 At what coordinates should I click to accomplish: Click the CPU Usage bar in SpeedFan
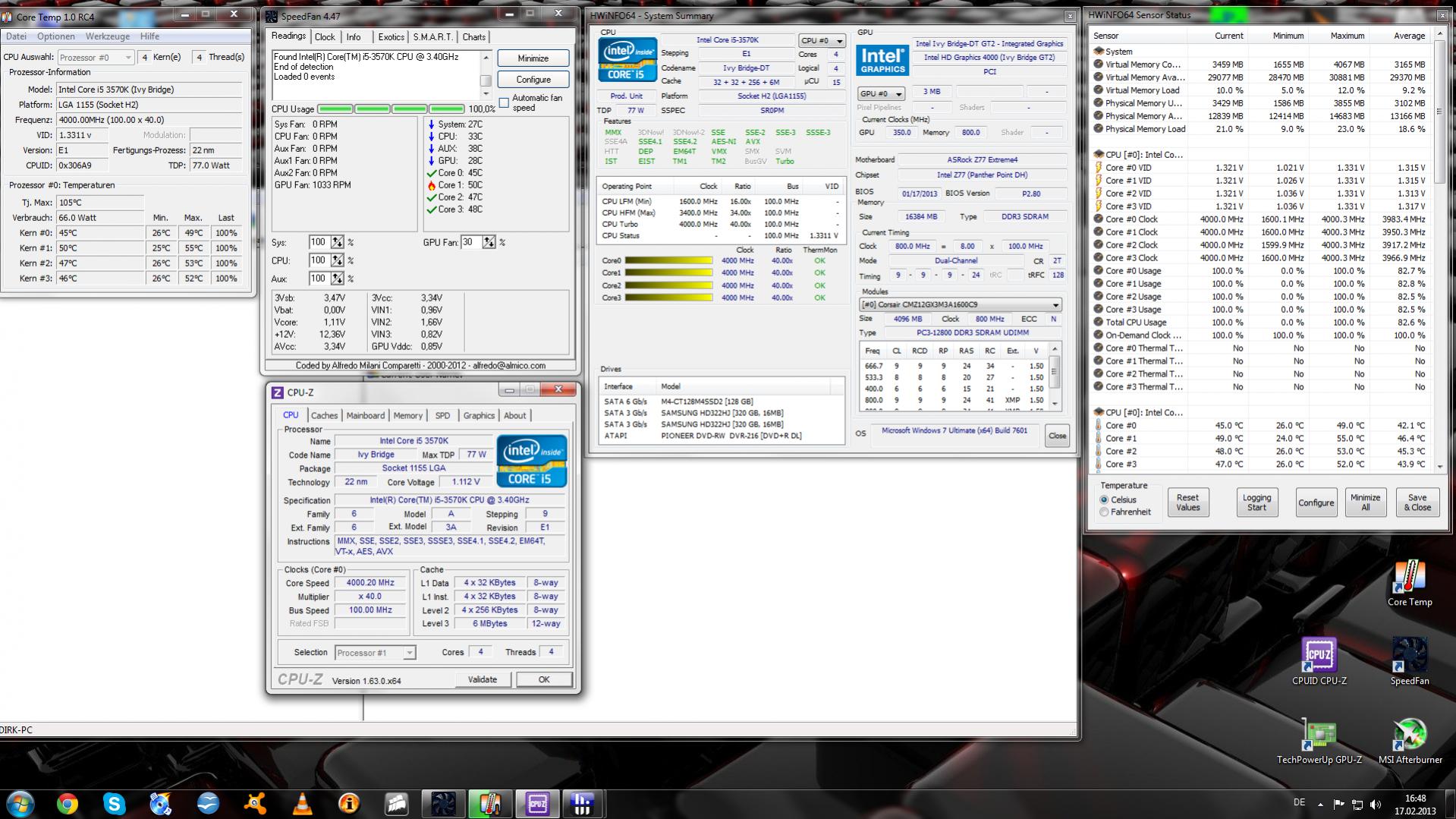click(391, 109)
